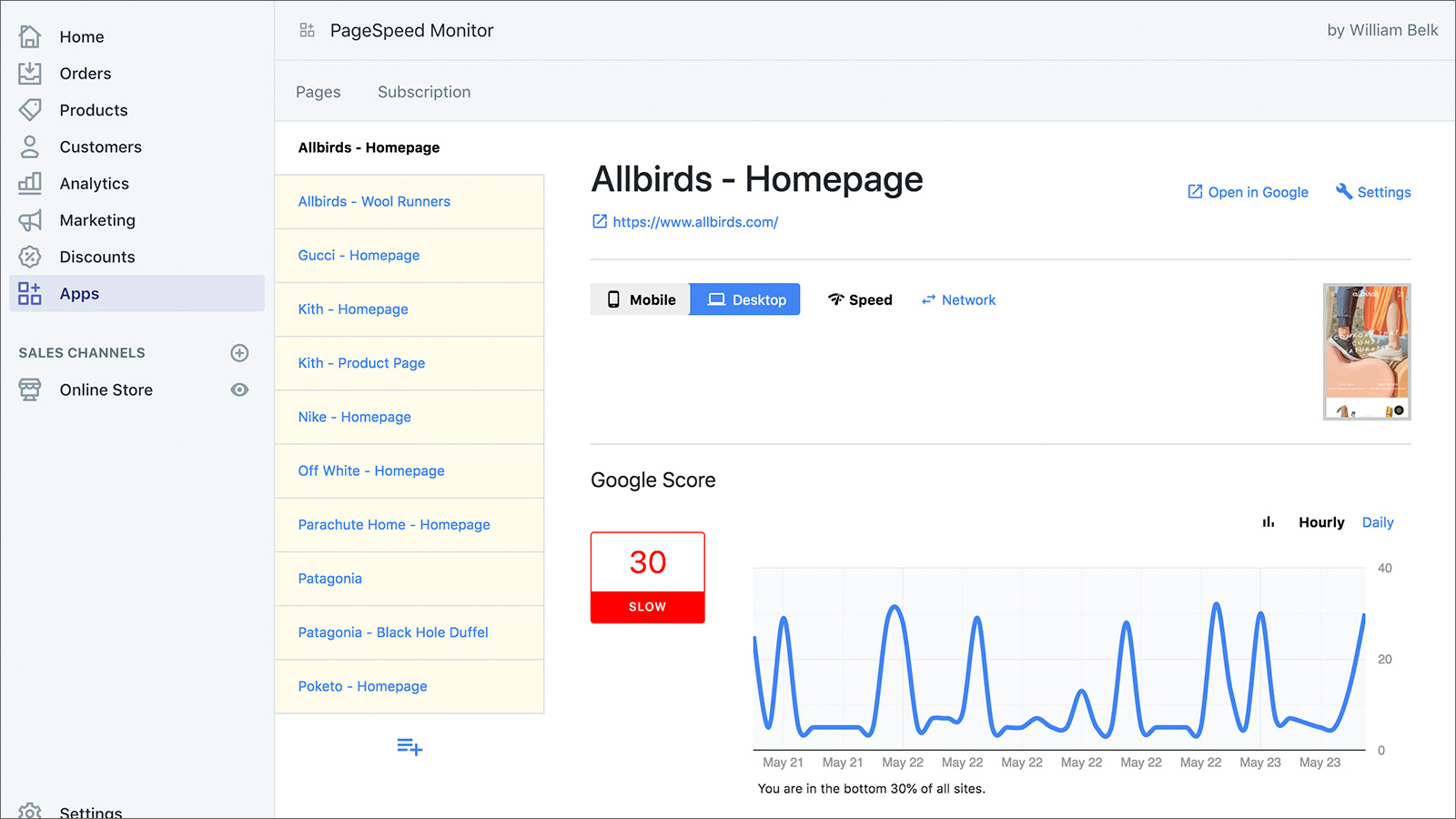
Task: Open the Subscription tab
Action: 424,92
